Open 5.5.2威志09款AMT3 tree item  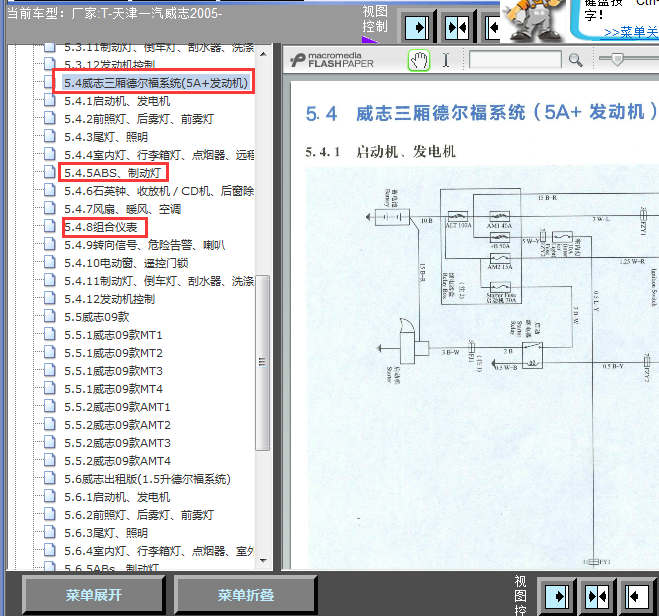click(x=117, y=443)
